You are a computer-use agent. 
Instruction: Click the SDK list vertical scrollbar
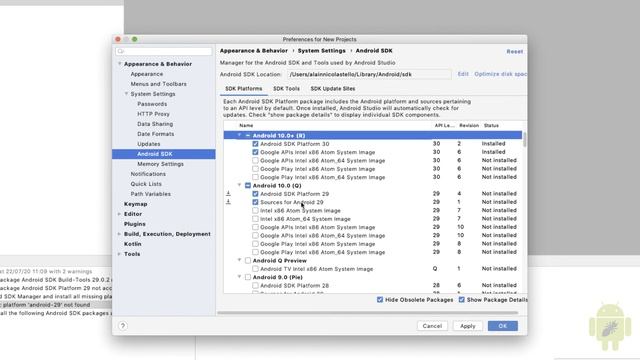524,140
